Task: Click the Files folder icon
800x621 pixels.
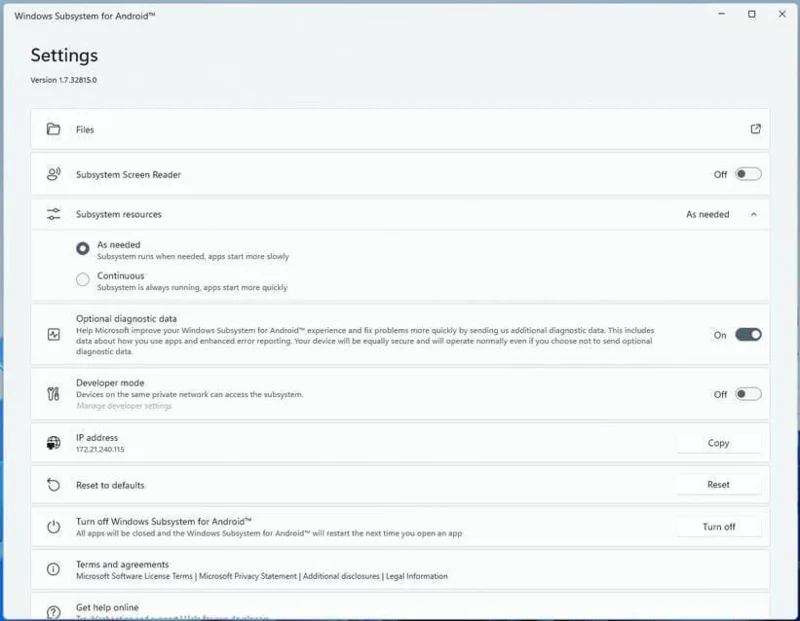Action: [53, 129]
